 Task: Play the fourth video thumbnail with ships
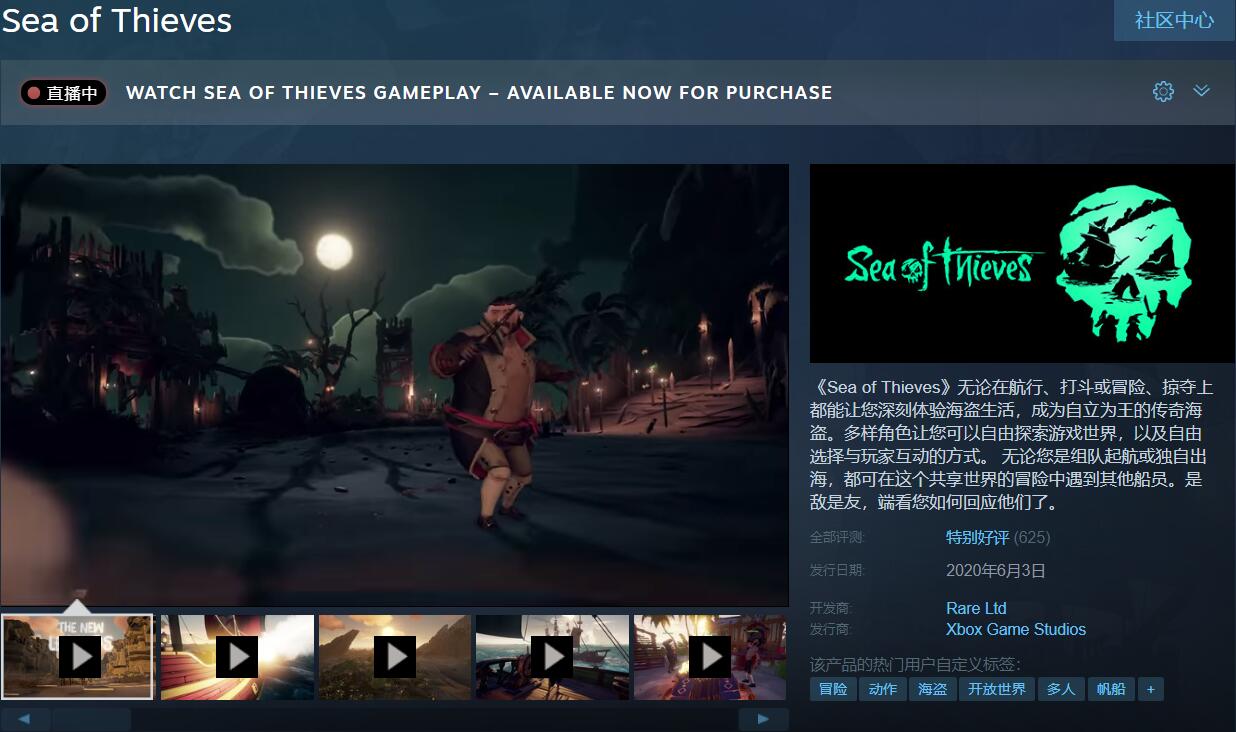(x=553, y=657)
